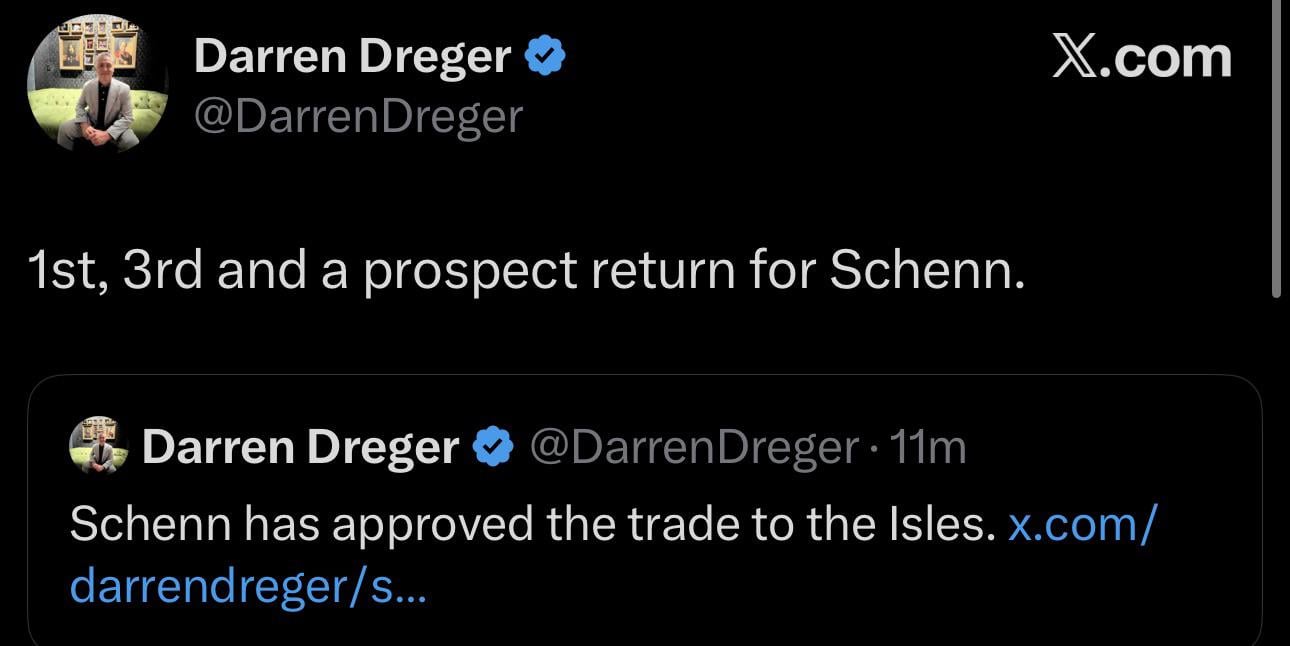1290x646 pixels.
Task: Open Darren Dreger's large profile photo
Action: pos(97,84)
